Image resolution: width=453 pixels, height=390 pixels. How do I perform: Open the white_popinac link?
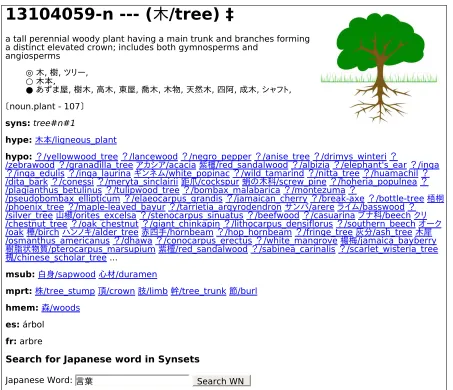click(x=182, y=173)
